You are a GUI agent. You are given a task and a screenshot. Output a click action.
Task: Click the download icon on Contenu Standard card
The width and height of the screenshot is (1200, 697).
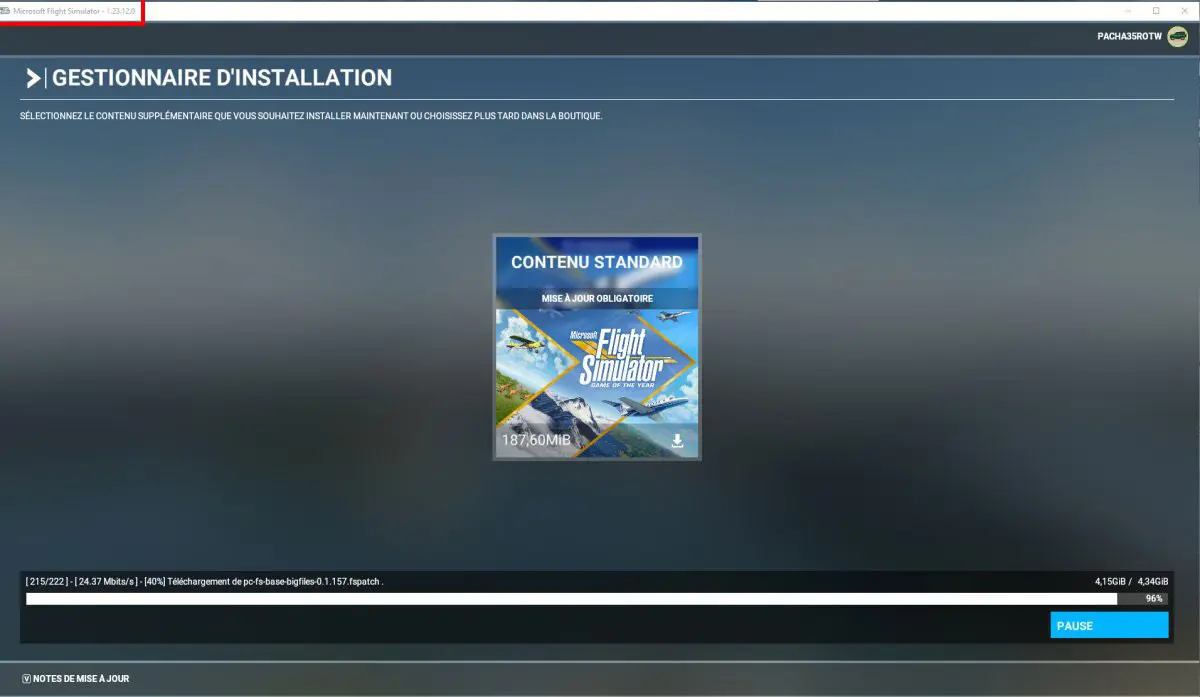pos(677,440)
